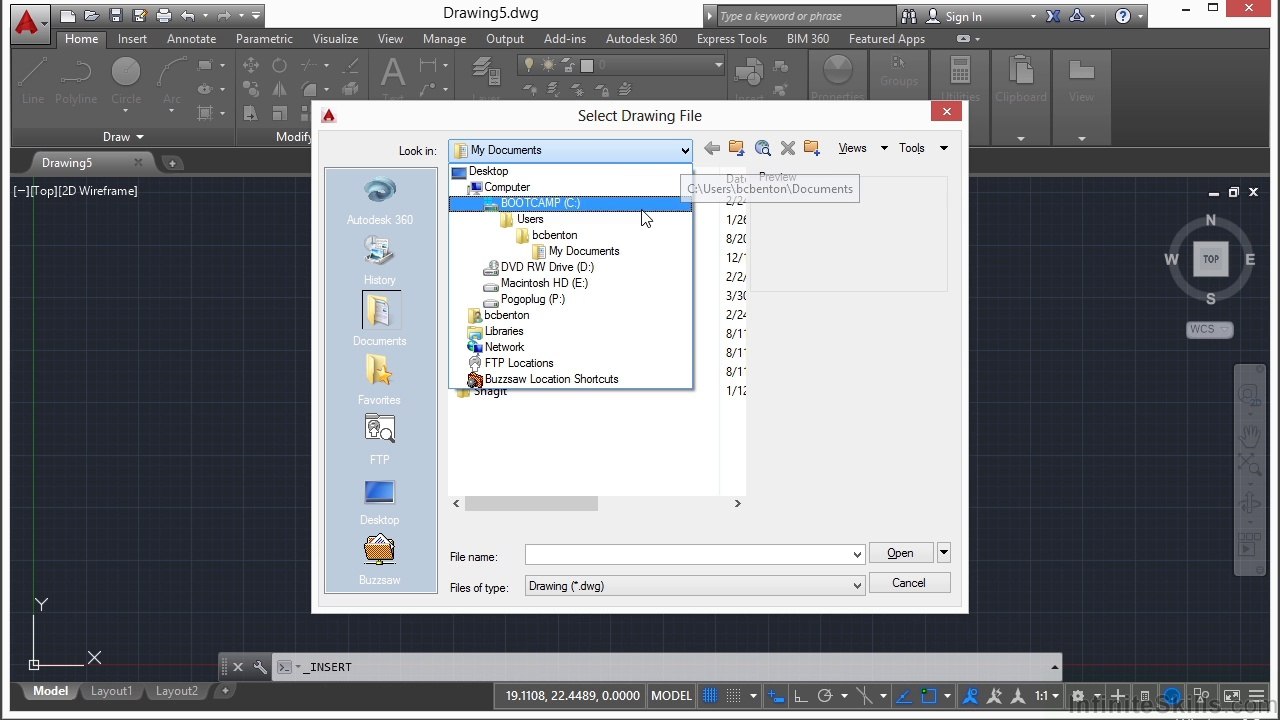Click Sign In in the title bar
Viewport: 1280px width, 720px height.
[963, 17]
